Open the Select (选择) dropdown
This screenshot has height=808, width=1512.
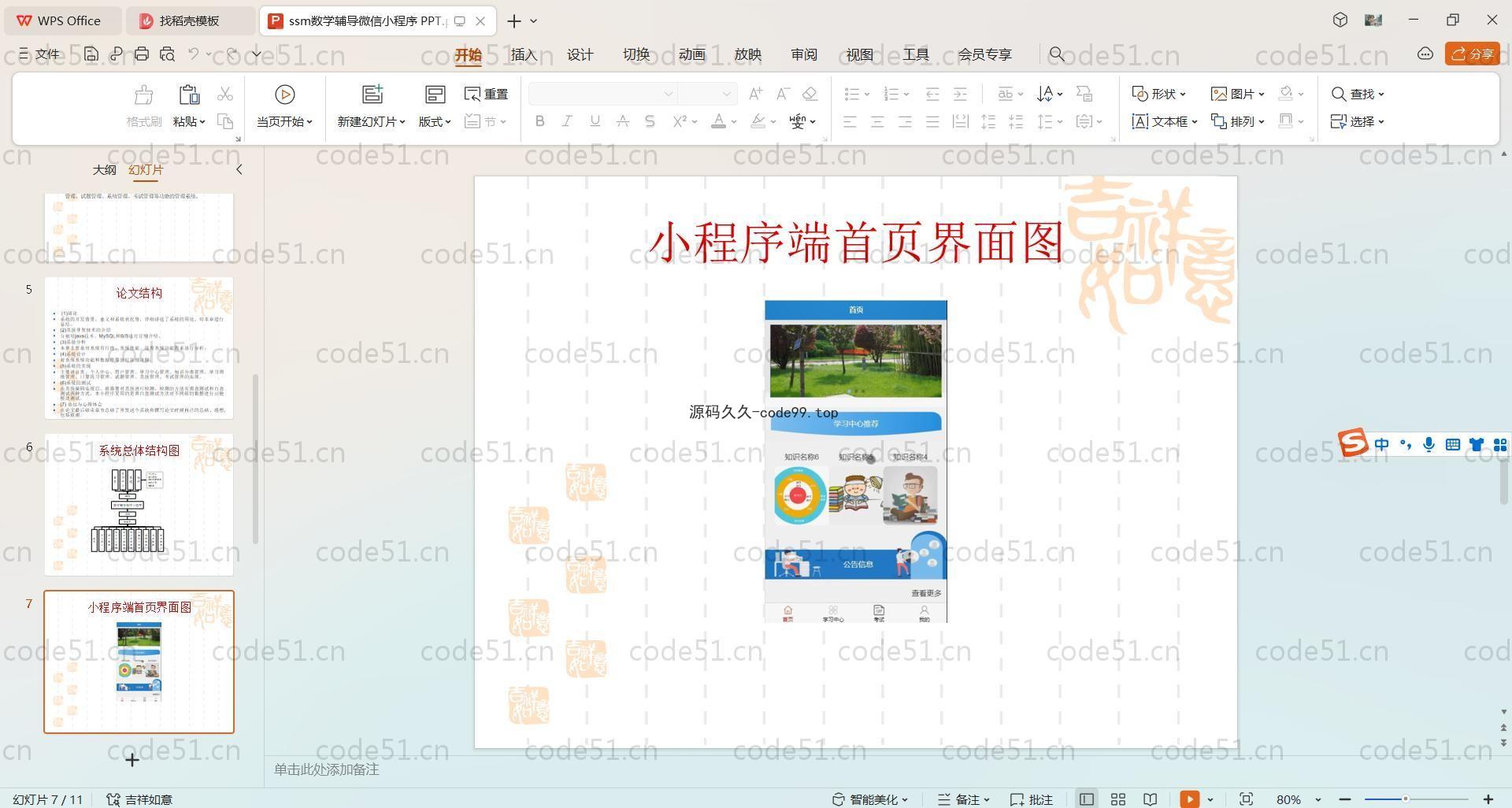pyautogui.click(x=1358, y=121)
